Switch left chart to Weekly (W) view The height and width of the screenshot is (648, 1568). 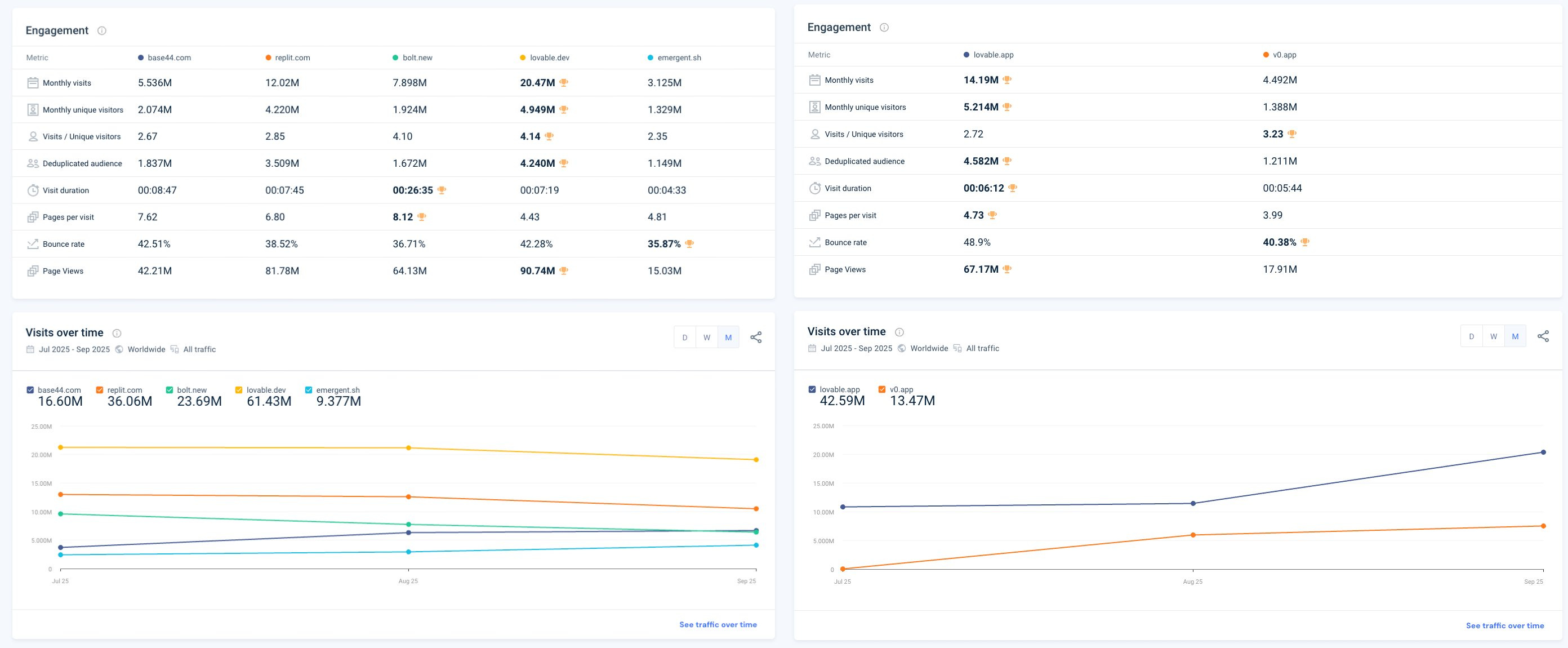tap(707, 338)
